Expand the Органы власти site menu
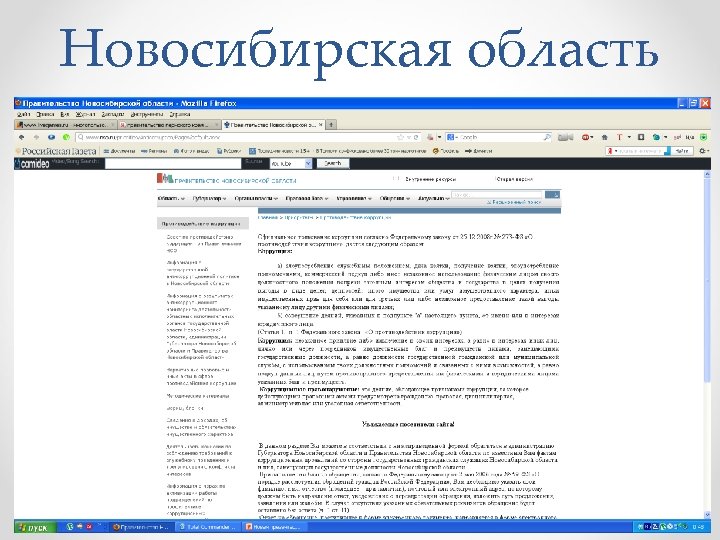Screen dimensions: 720x540 (256, 198)
